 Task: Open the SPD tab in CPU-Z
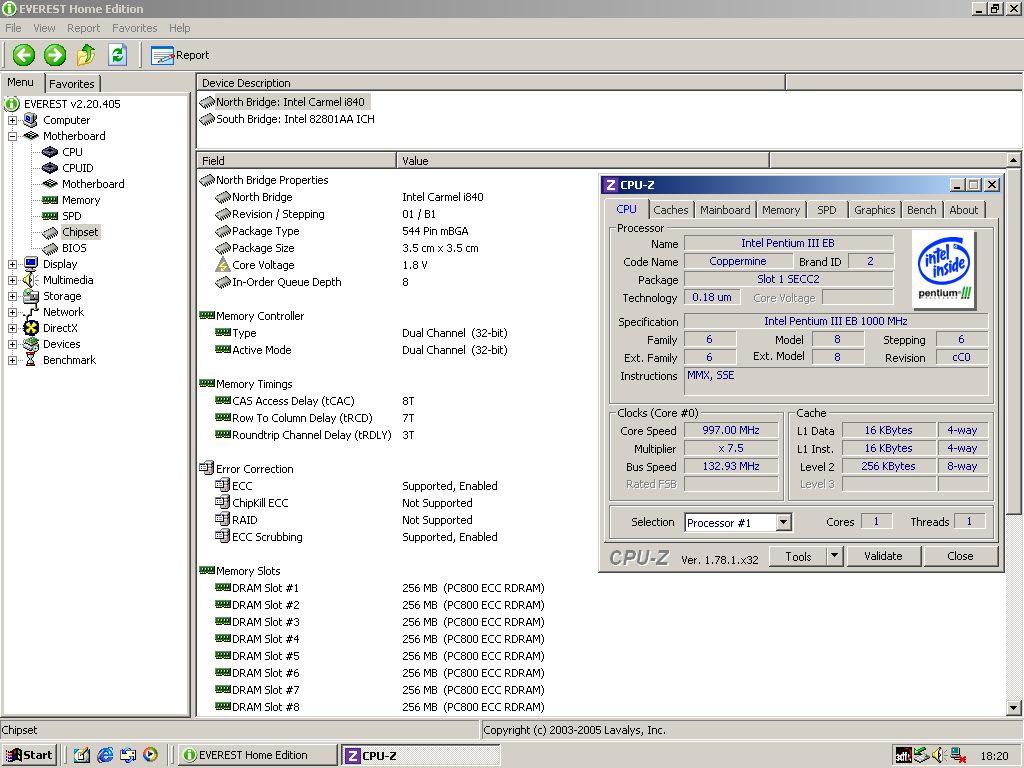[x=827, y=210]
